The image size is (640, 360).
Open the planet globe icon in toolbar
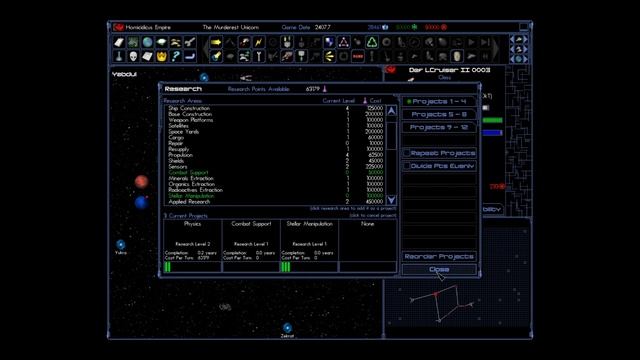(x=147, y=42)
